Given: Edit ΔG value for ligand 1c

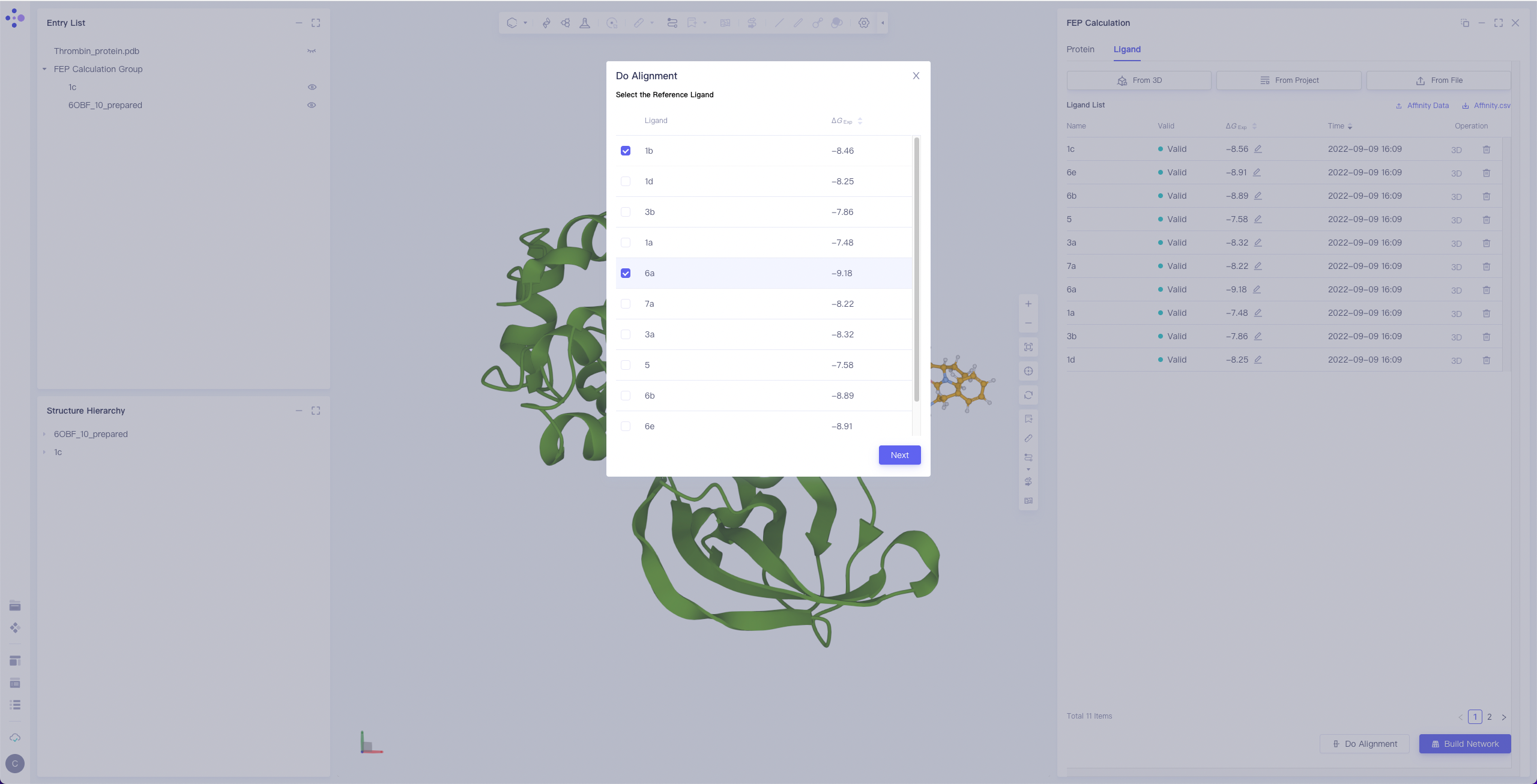Looking at the screenshot, I should click(1258, 149).
